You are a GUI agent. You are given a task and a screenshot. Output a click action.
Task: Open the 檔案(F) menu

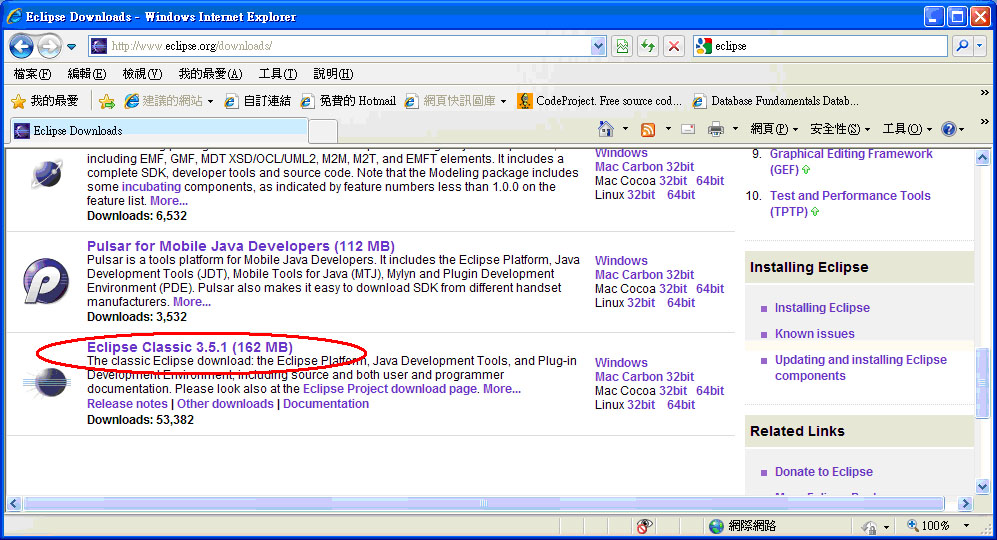(32, 74)
